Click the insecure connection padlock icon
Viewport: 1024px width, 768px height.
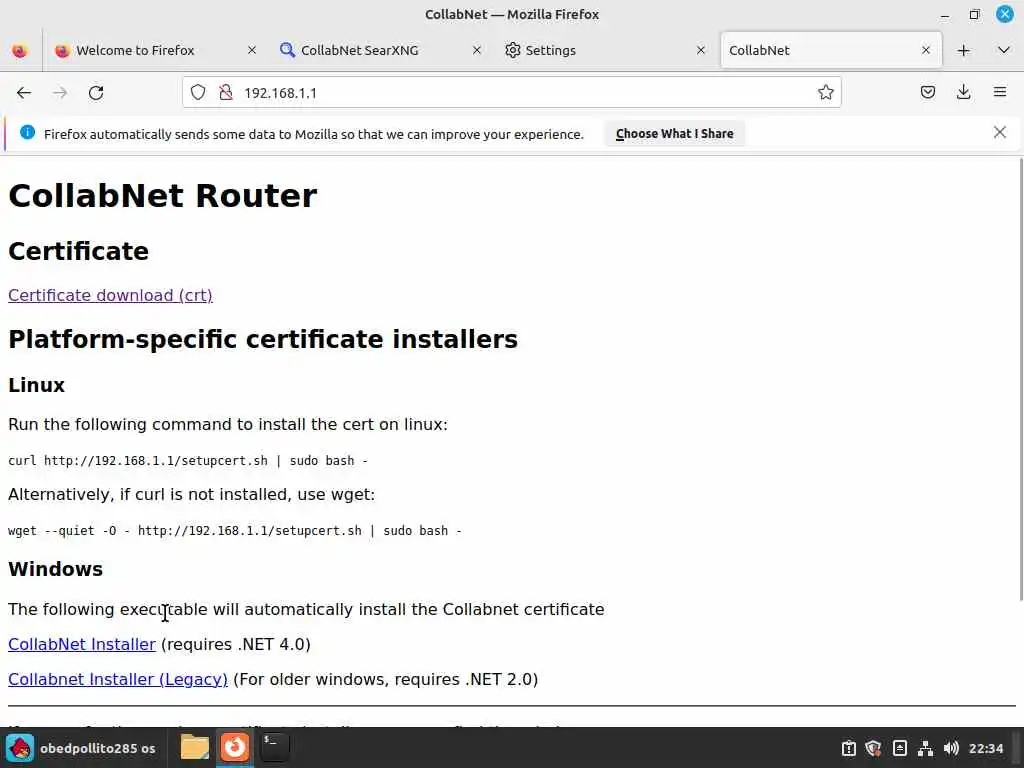[x=226, y=93]
